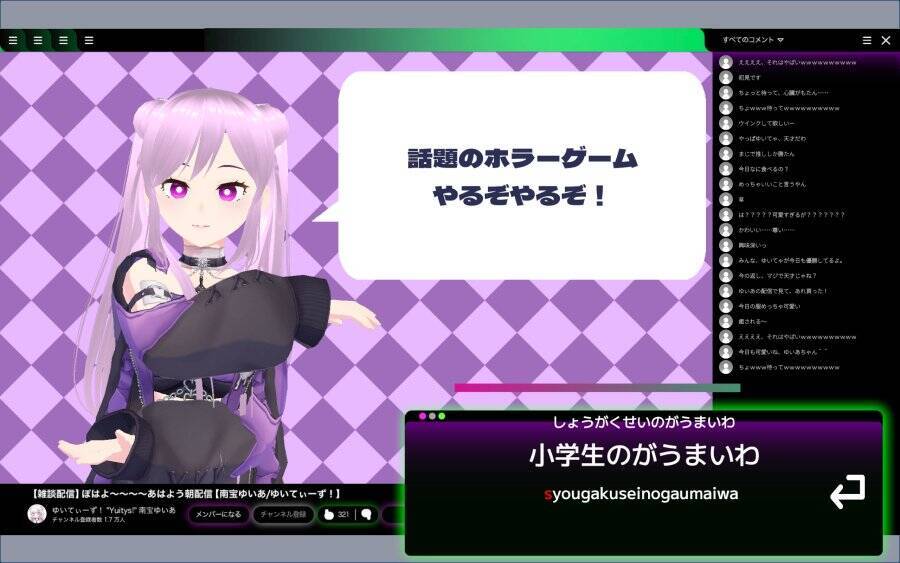Image resolution: width=900 pixels, height=563 pixels.
Task: Expand the すべてのコメント comment filter dropdown
Action: (x=753, y=40)
